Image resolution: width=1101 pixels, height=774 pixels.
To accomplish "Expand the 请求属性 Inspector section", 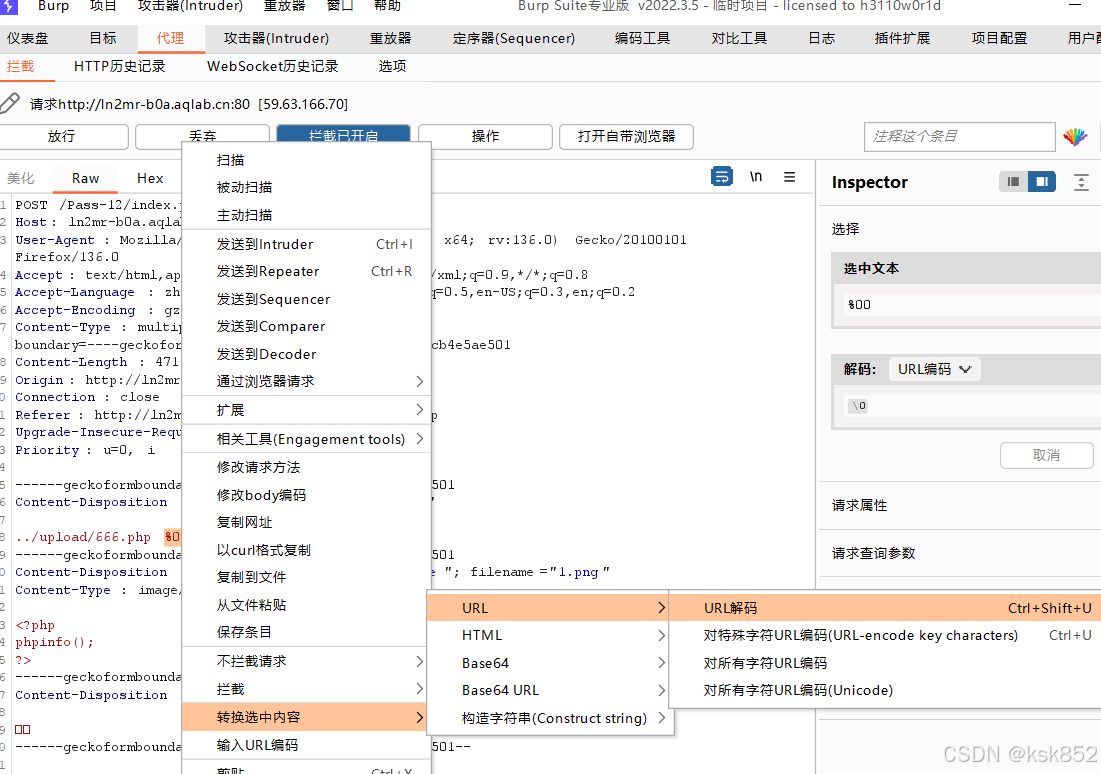I will coord(959,505).
